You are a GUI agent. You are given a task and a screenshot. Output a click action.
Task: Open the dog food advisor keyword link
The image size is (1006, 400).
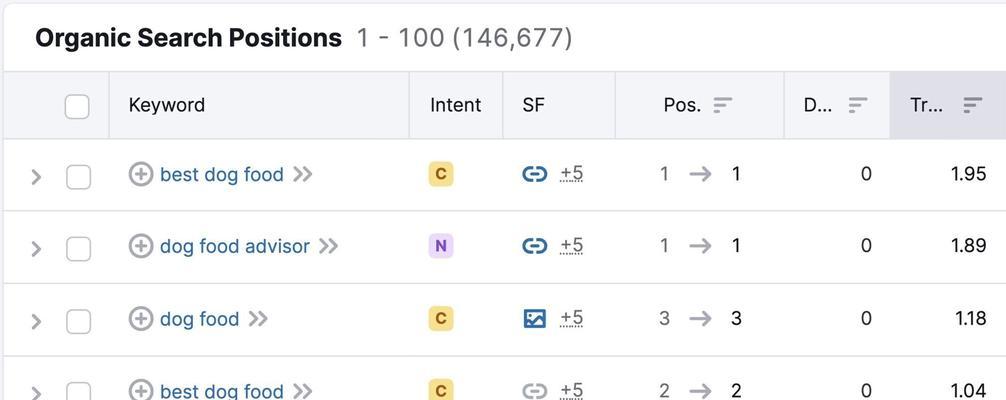coord(235,246)
